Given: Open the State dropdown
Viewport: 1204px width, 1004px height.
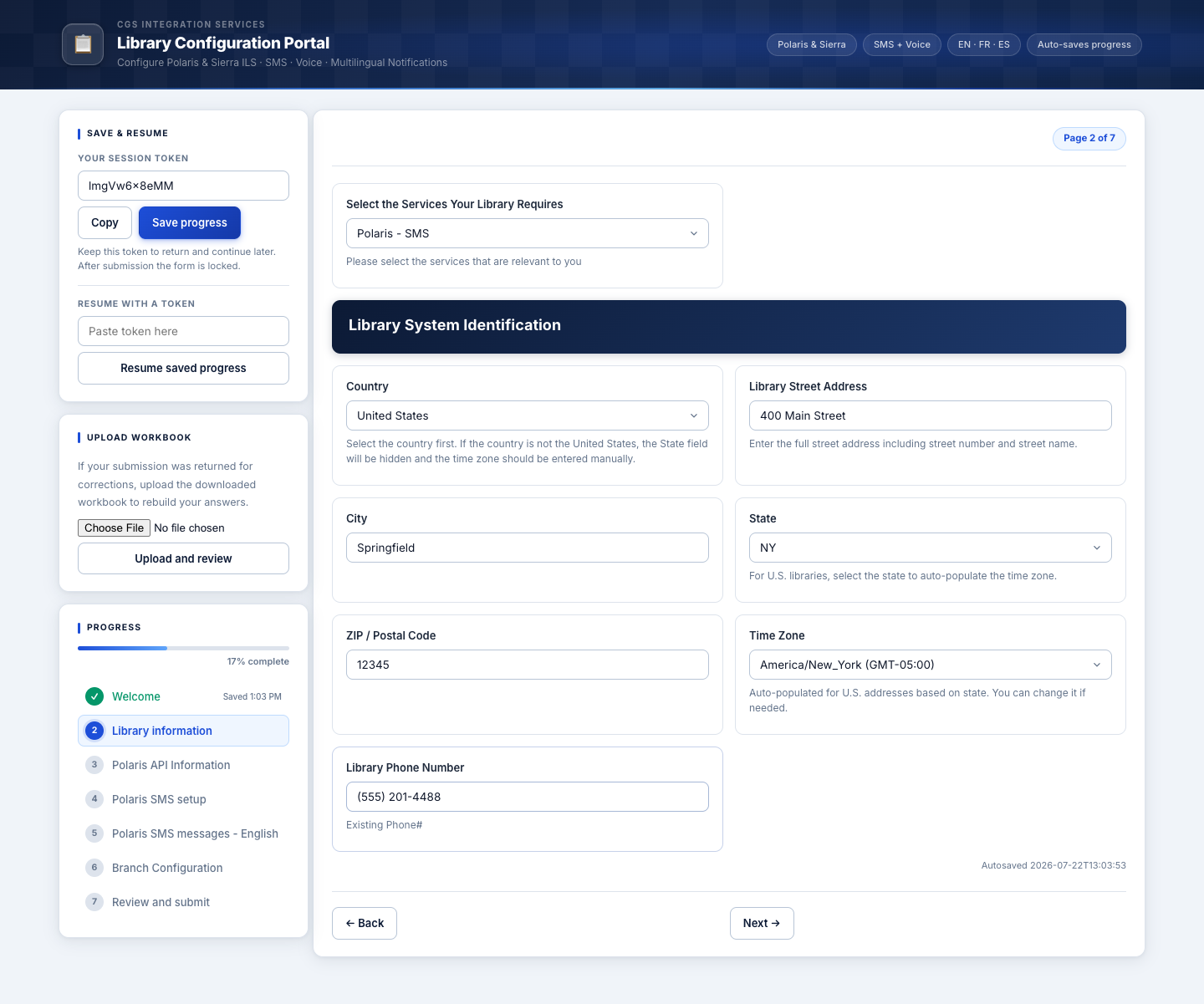Looking at the screenshot, I should 931,548.
